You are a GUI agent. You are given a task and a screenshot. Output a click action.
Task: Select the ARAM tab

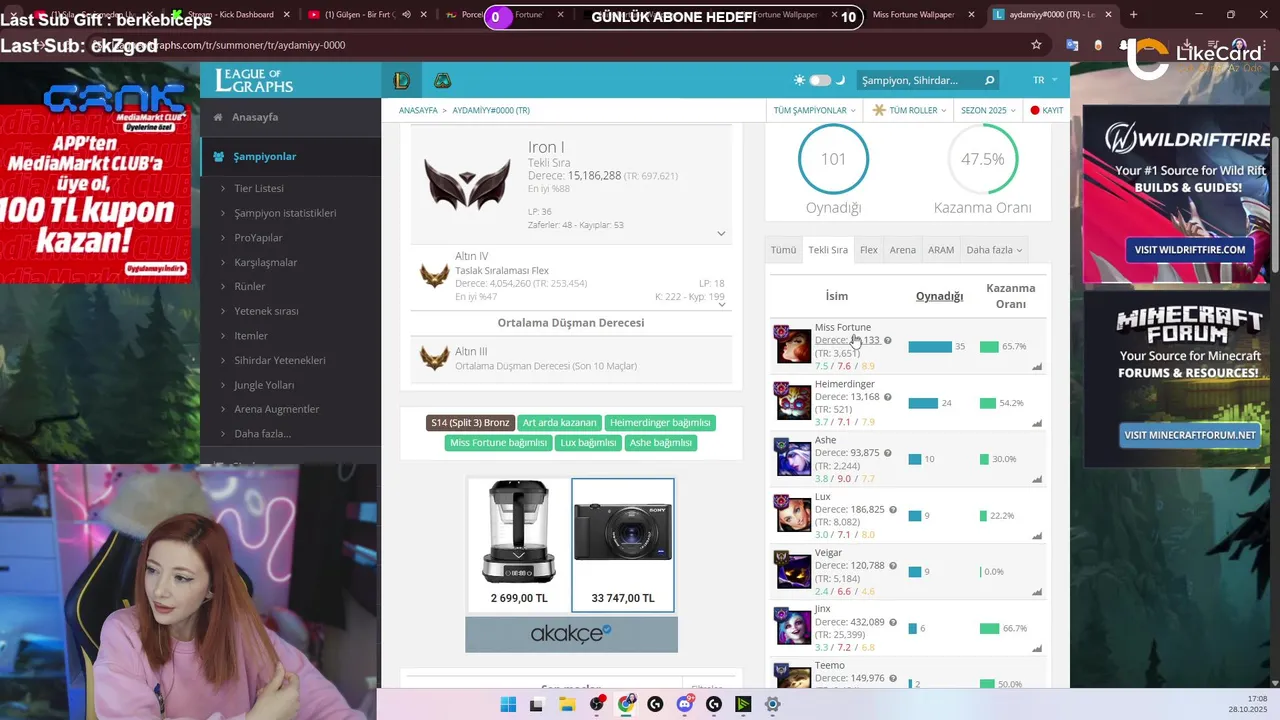[x=941, y=250]
